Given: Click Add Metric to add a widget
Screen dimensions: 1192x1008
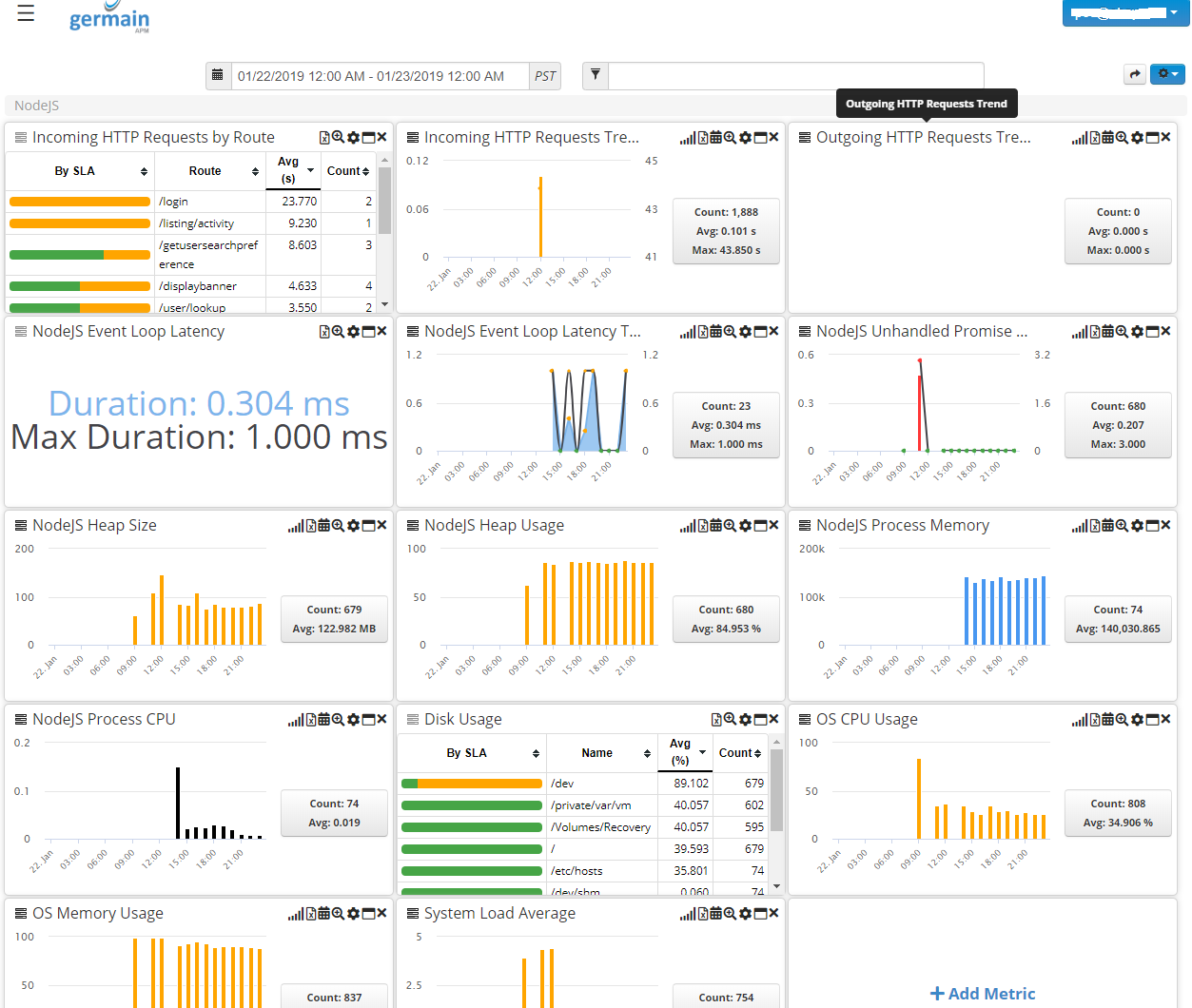Looking at the screenshot, I should (982, 993).
